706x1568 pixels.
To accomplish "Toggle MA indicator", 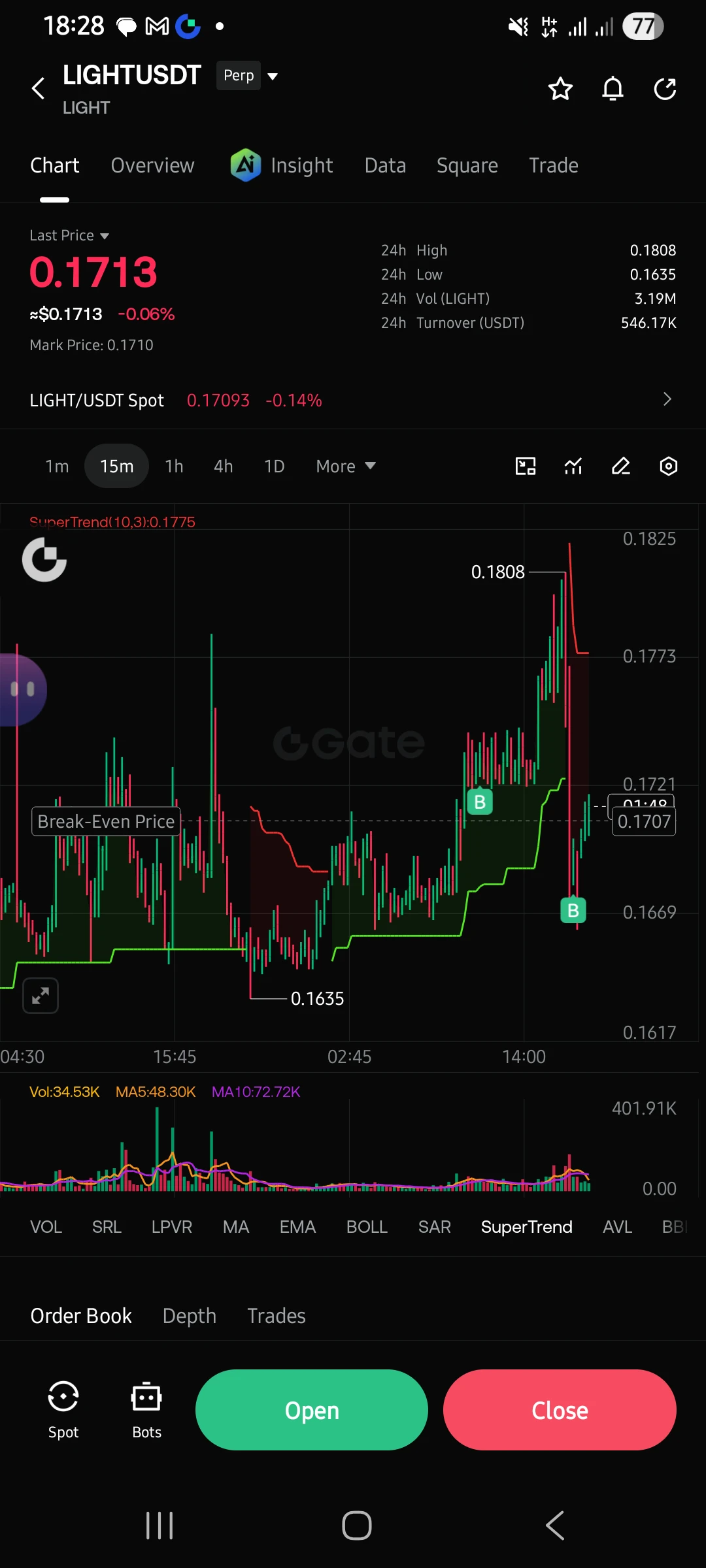I will point(235,1227).
